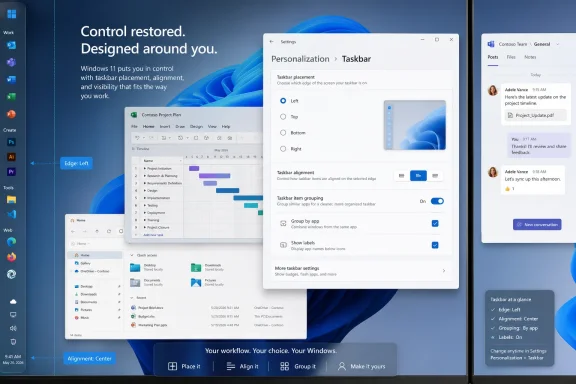Screen dimensions: 576x384
Task: Open Microsoft Edge from the taskbar
Action: pyautogui.click(x=11, y=242)
